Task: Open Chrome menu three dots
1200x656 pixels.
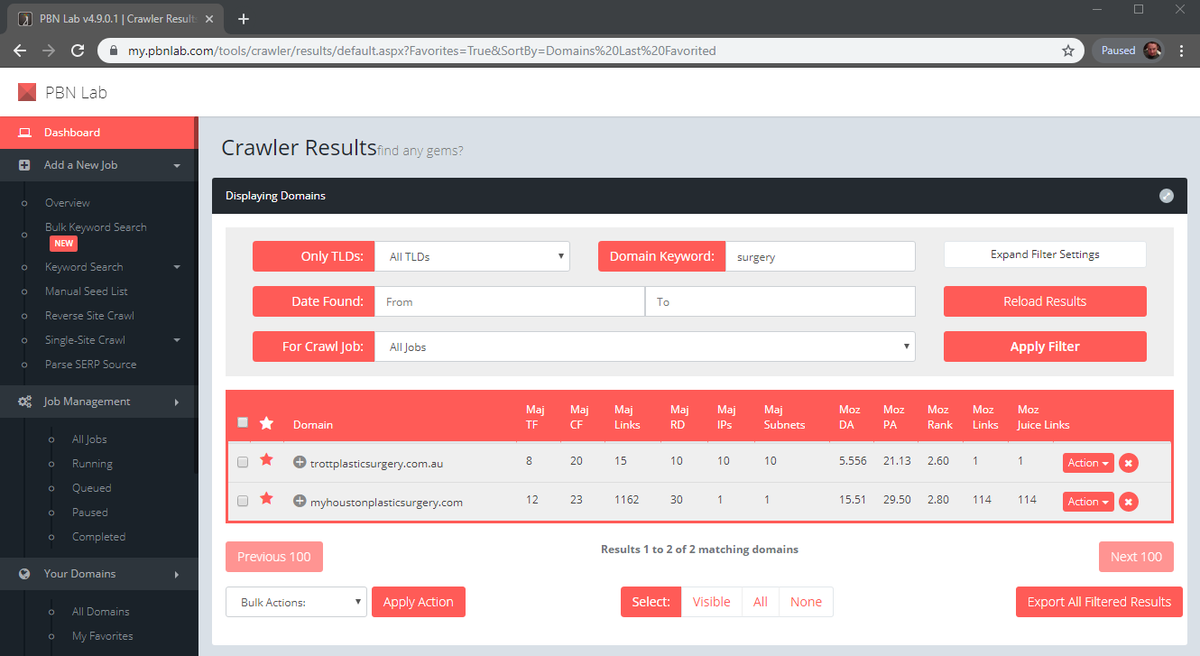Action: 1181,50
